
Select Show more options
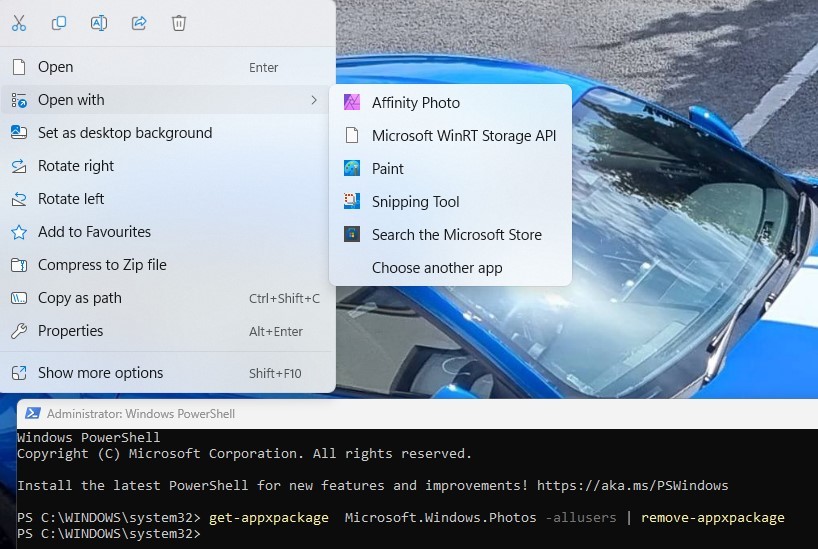pos(167,373)
